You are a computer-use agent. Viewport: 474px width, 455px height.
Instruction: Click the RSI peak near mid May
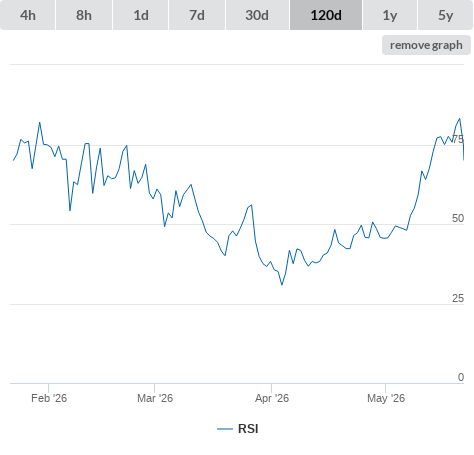460,118
